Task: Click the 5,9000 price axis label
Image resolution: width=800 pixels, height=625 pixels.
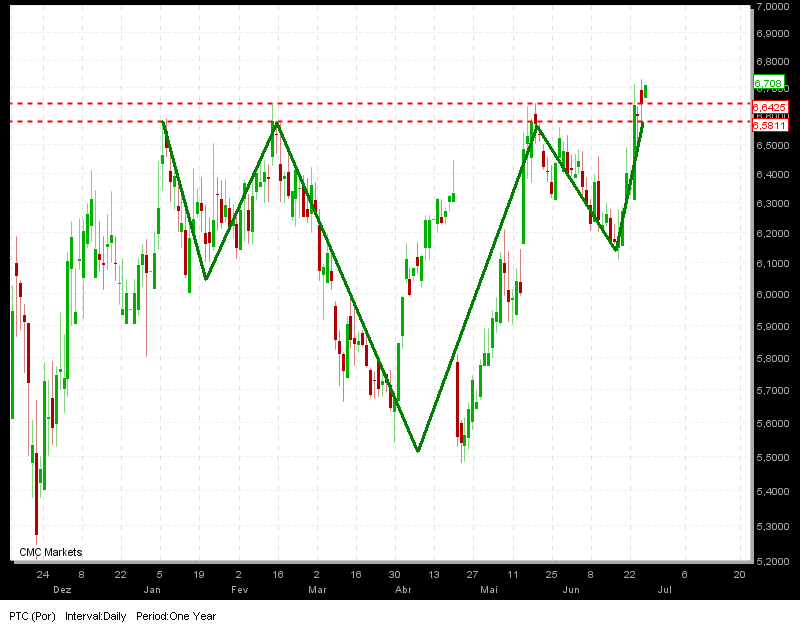Action: click(x=773, y=327)
